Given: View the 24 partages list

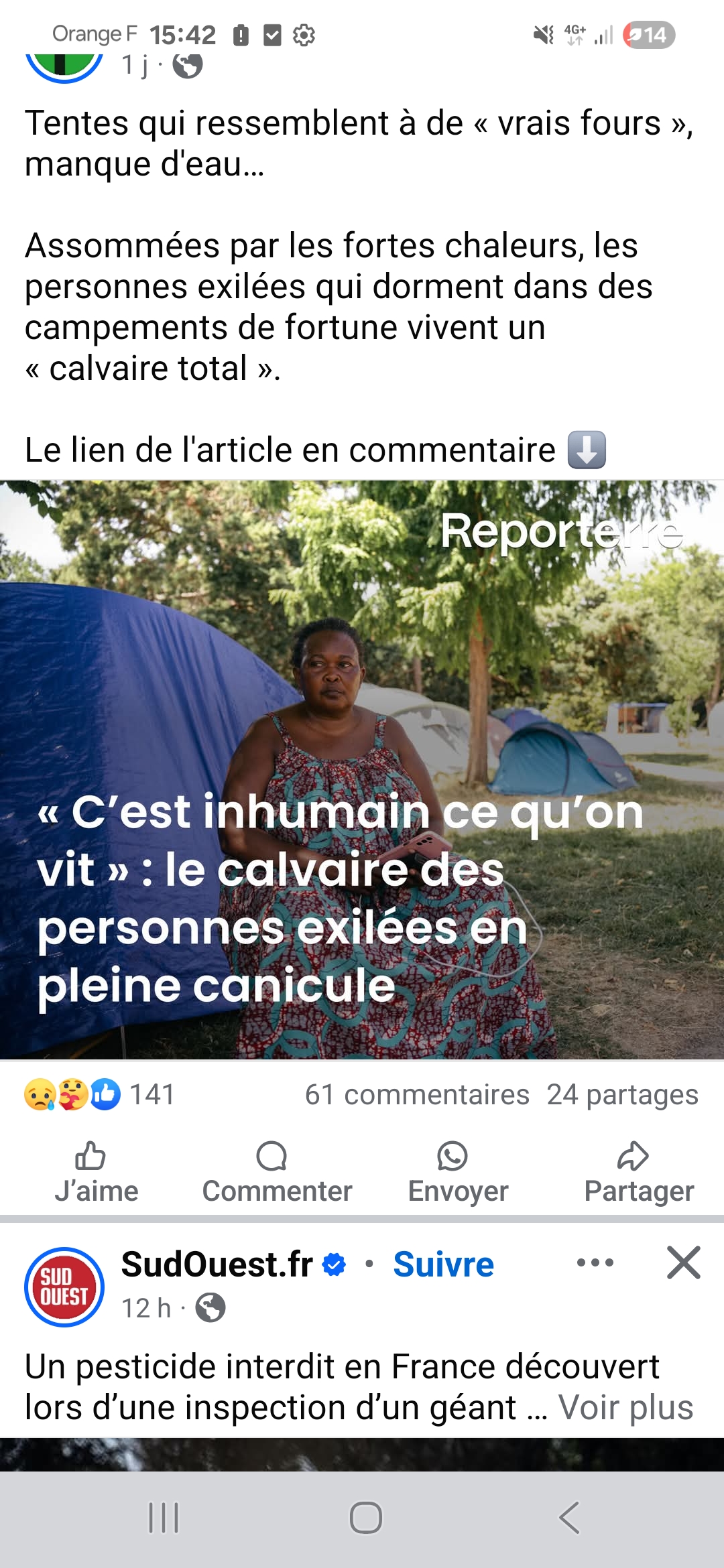Looking at the screenshot, I should point(623,1095).
